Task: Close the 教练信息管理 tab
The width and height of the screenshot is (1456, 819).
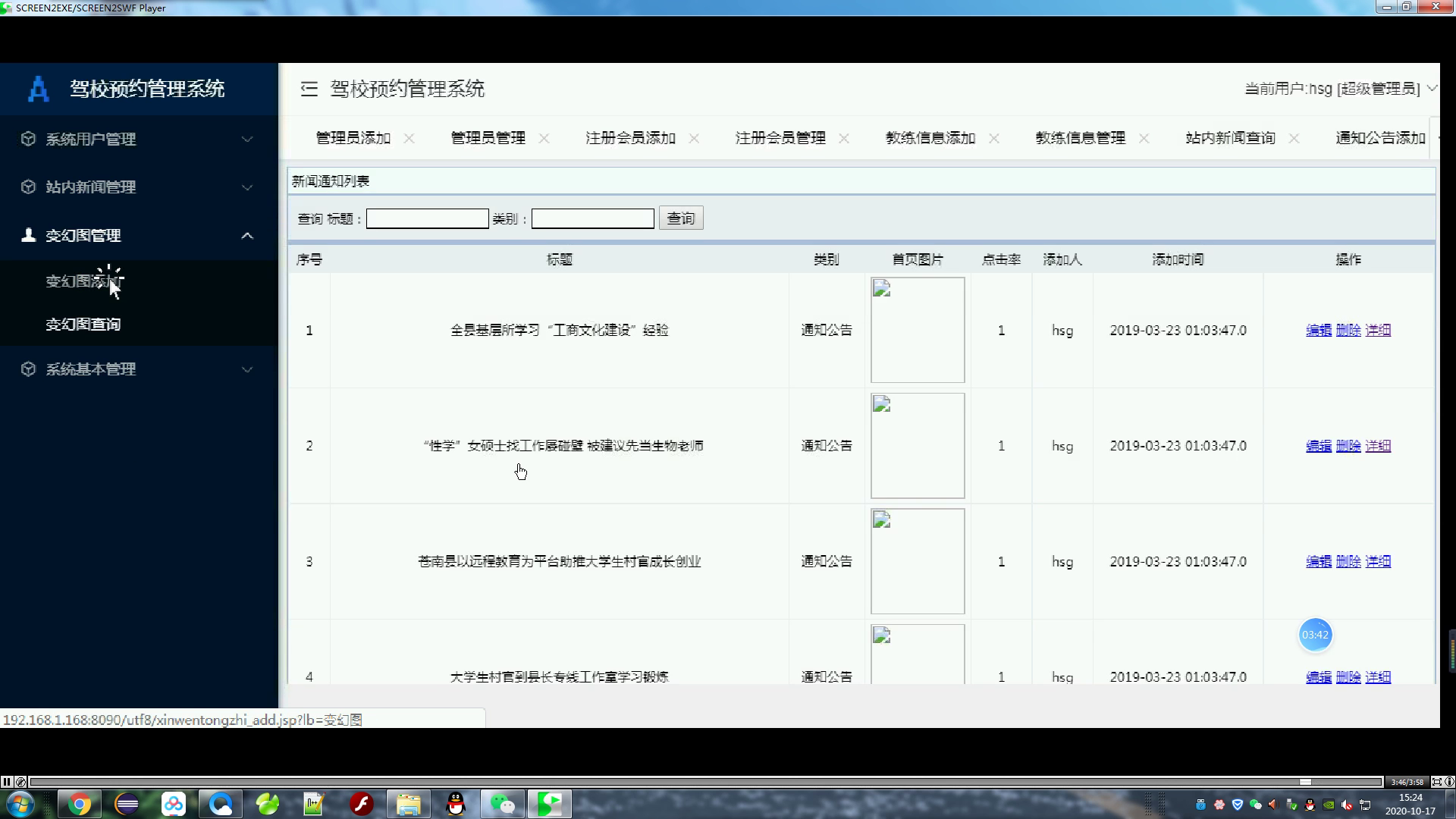Action: (x=1144, y=138)
